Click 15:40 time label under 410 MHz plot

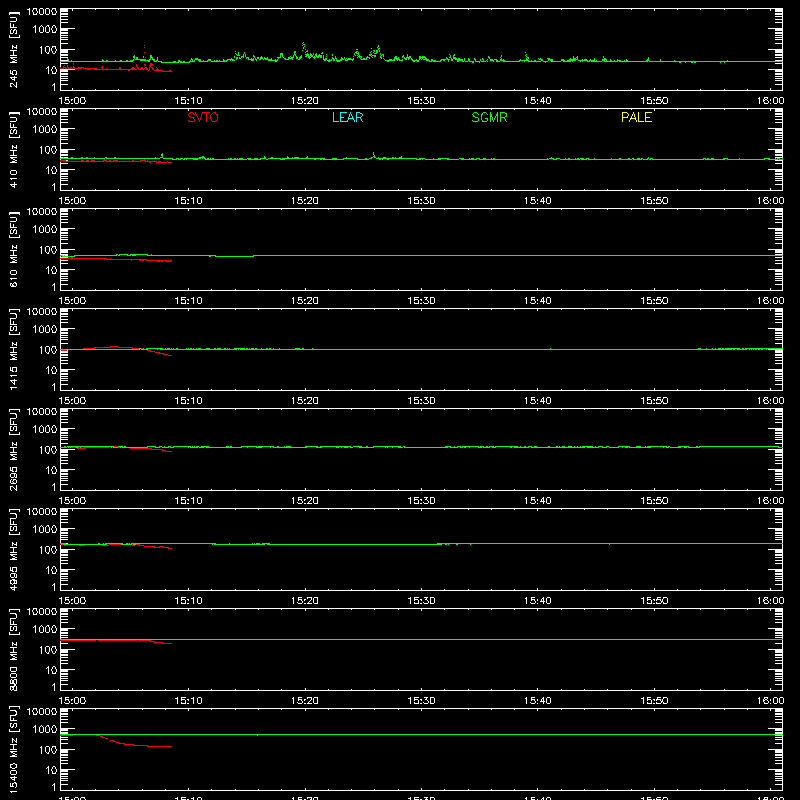tap(538, 201)
